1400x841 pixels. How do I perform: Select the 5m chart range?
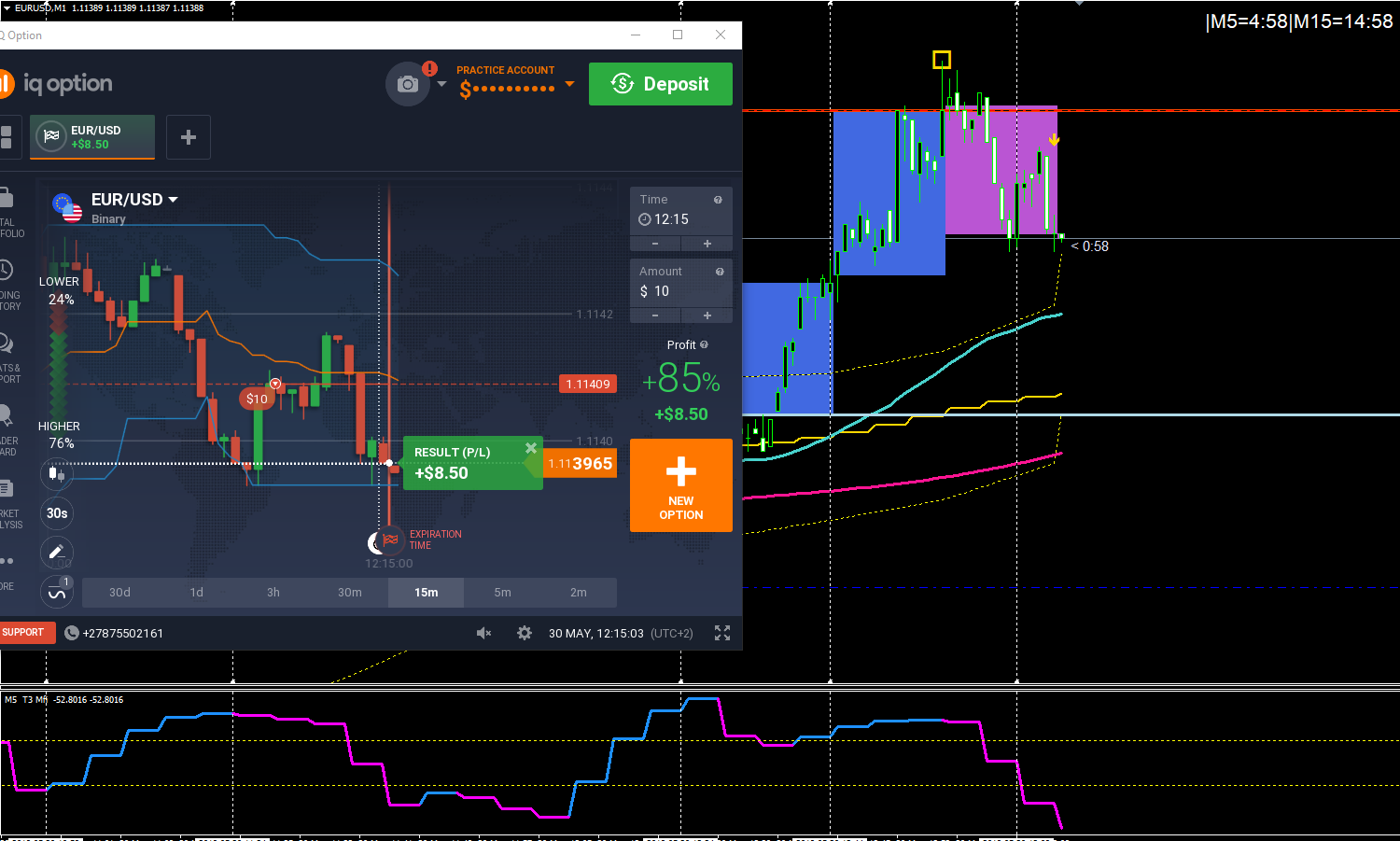(x=502, y=593)
